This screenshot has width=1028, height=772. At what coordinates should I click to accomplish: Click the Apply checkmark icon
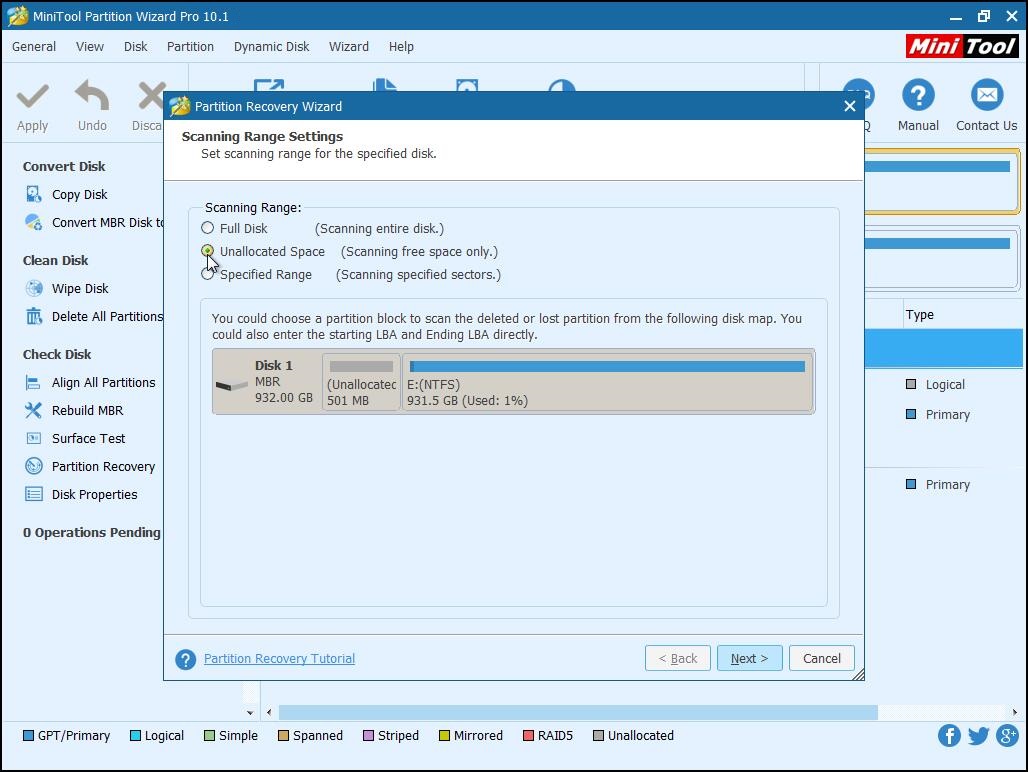(32, 96)
